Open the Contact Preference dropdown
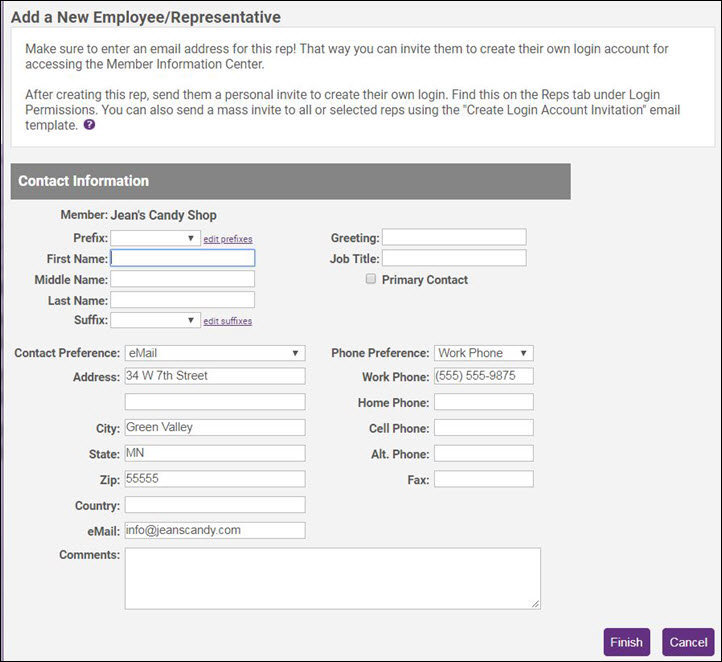Screen dimensions: 722x662 214,353
